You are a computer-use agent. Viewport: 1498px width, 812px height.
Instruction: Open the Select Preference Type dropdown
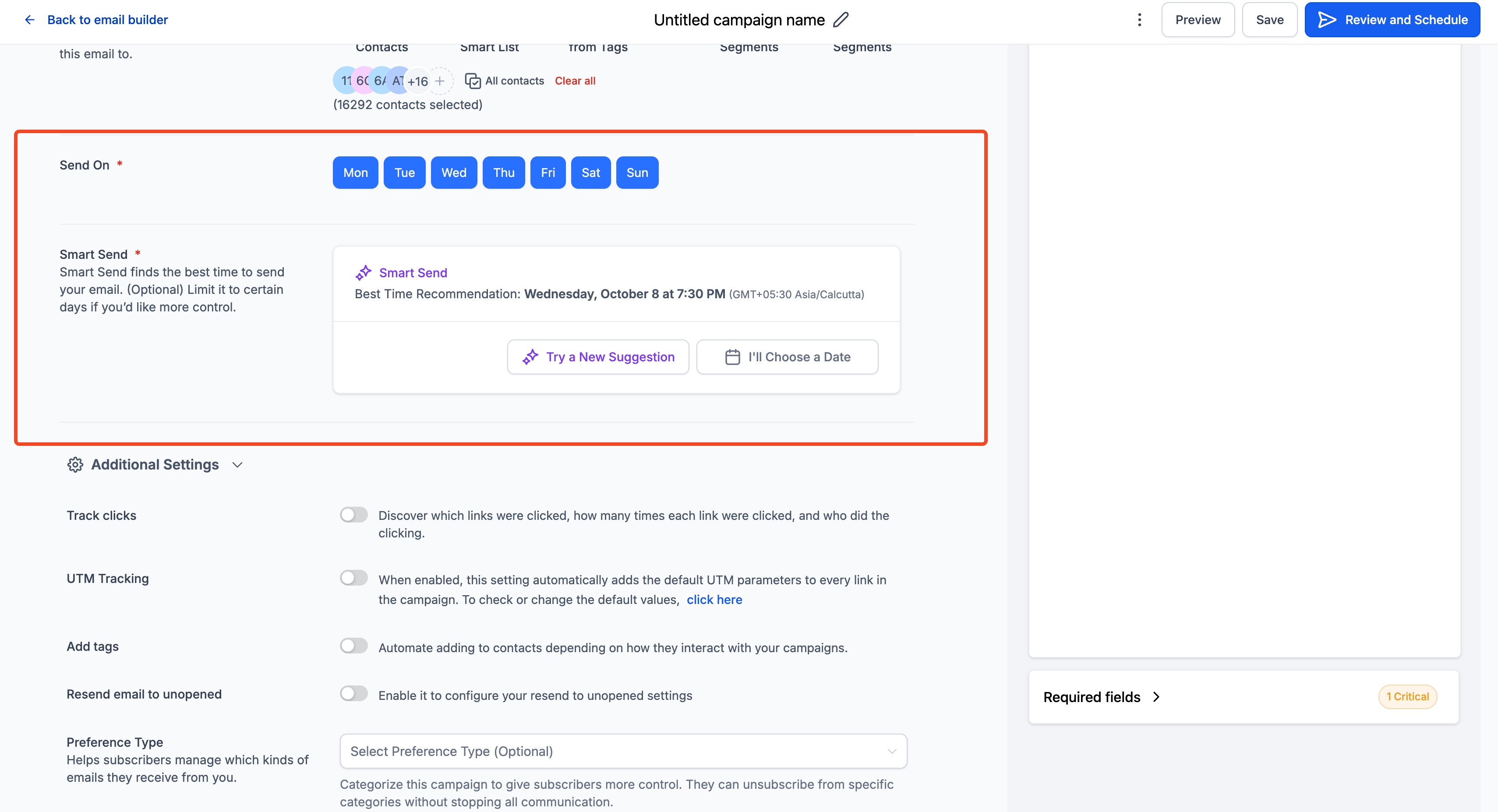pyautogui.click(x=623, y=751)
